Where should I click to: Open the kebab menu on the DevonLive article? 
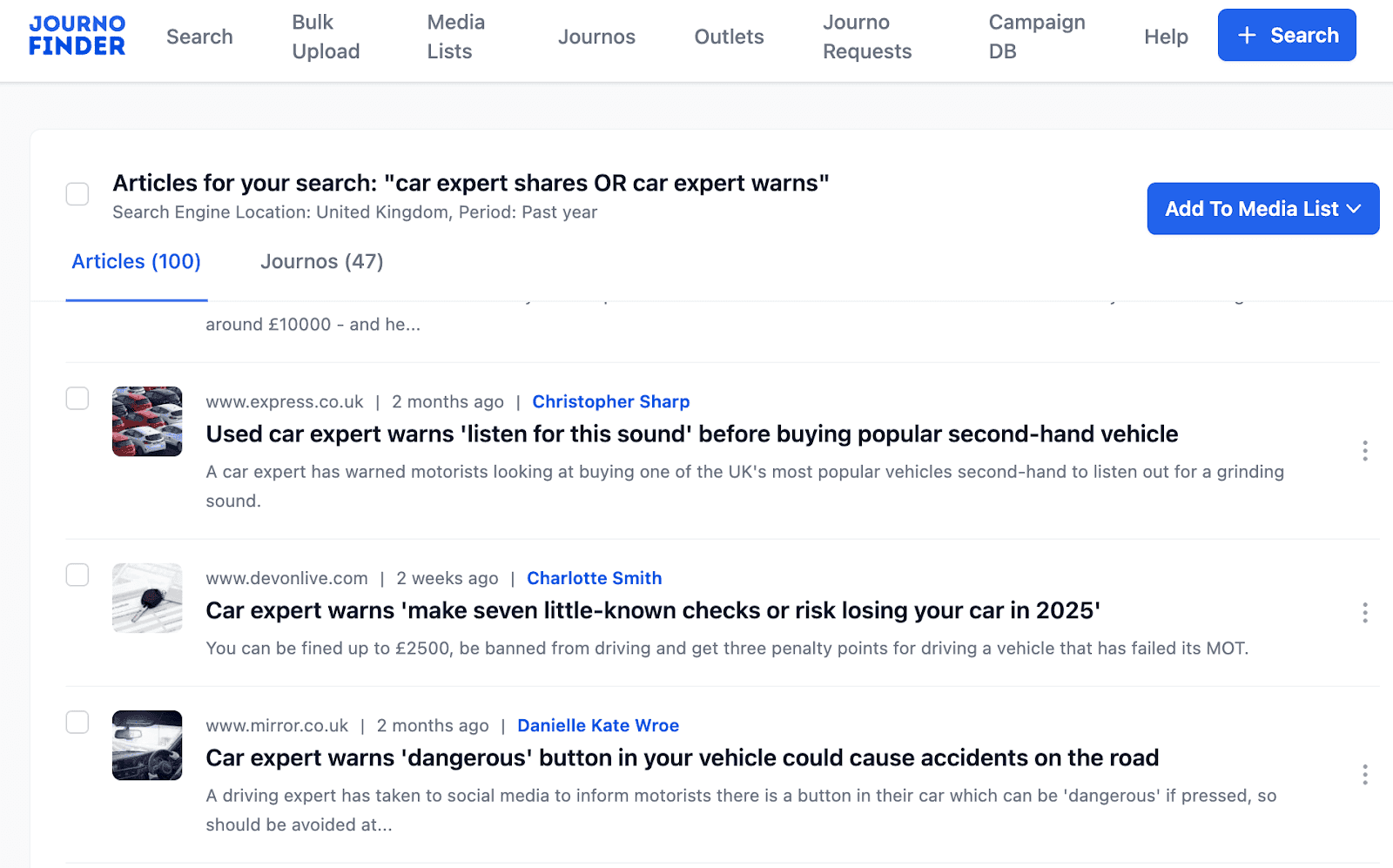[x=1363, y=614]
